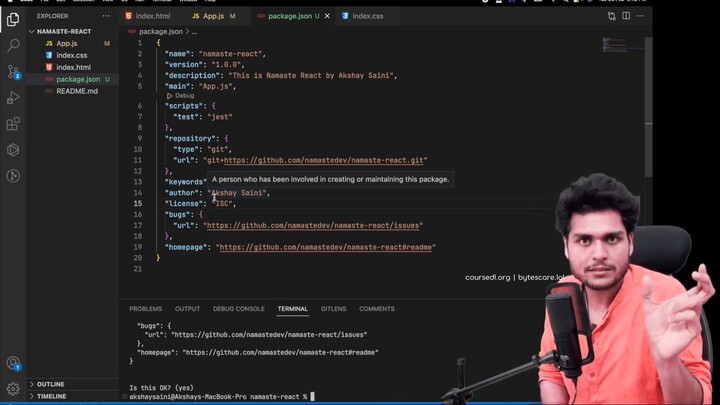Open the GITLENS panel tab
The width and height of the screenshot is (720, 405).
(x=333, y=309)
